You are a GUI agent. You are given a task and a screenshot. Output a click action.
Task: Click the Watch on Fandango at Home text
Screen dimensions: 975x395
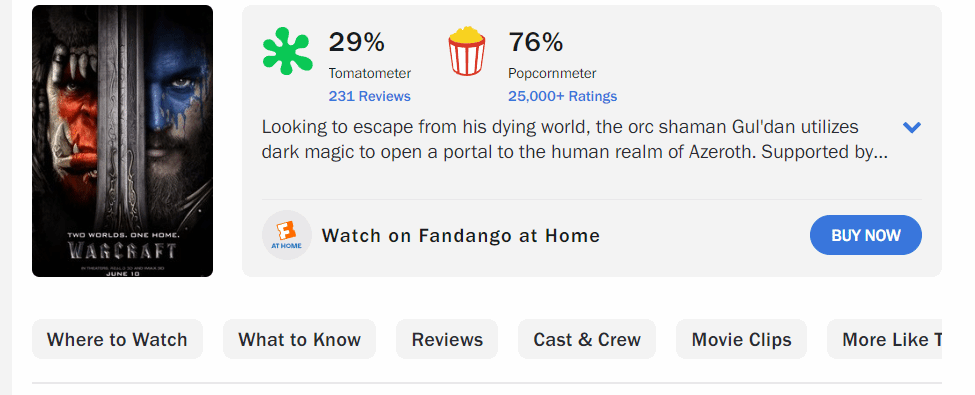pos(461,236)
